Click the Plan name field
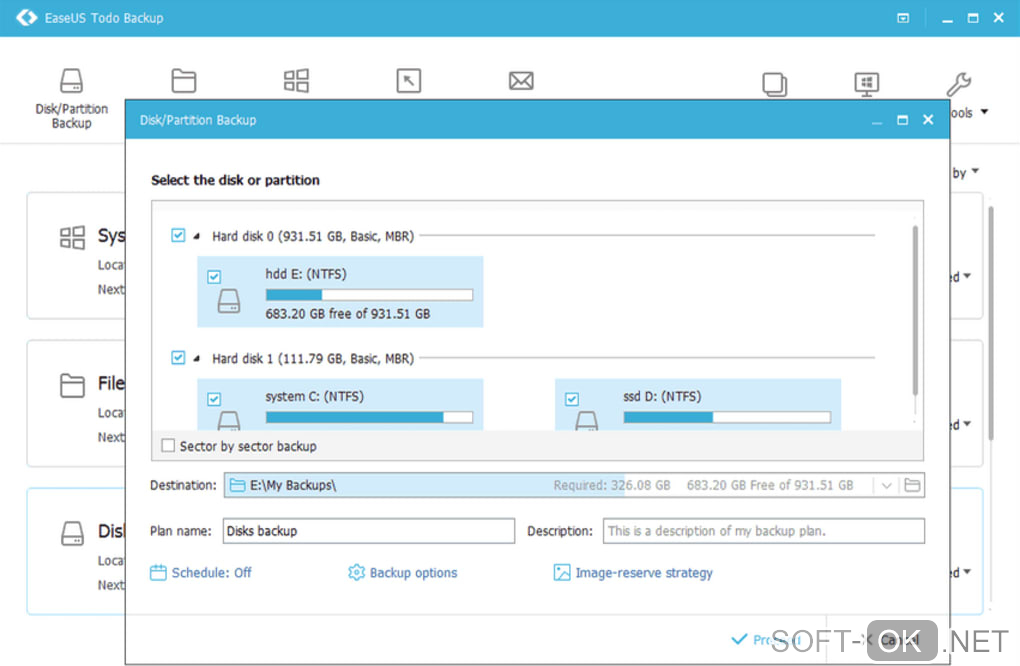The width and height of the screenshot is (1020, 666). 369,531
